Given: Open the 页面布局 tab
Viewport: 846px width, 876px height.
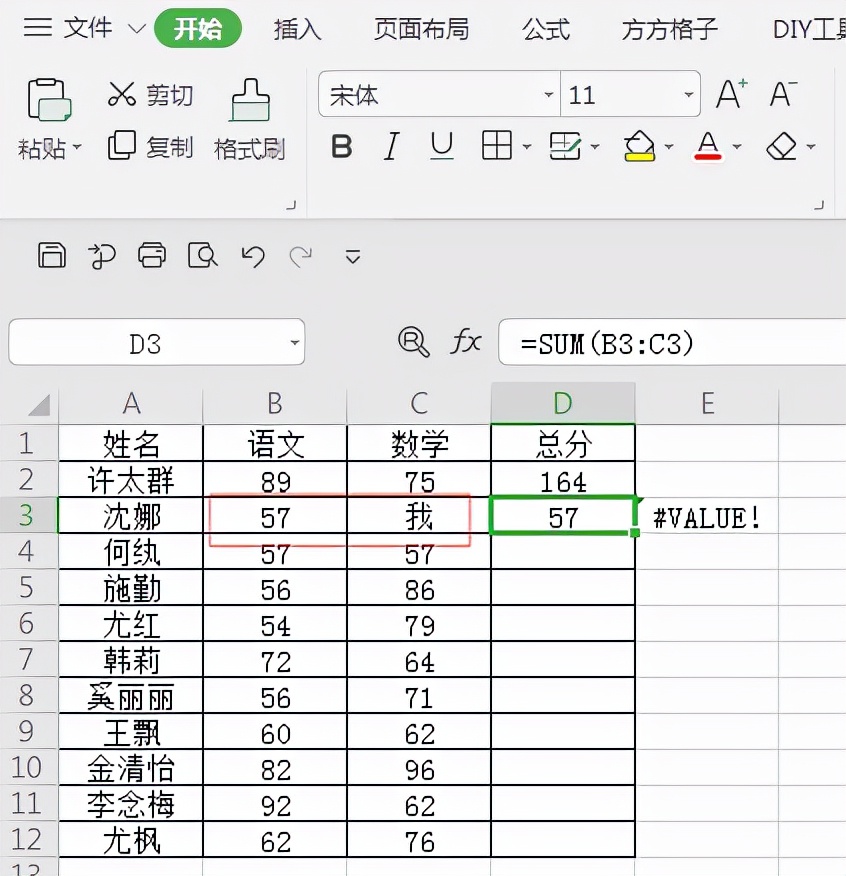Looking at the screenshot, I should pos(421,28).
